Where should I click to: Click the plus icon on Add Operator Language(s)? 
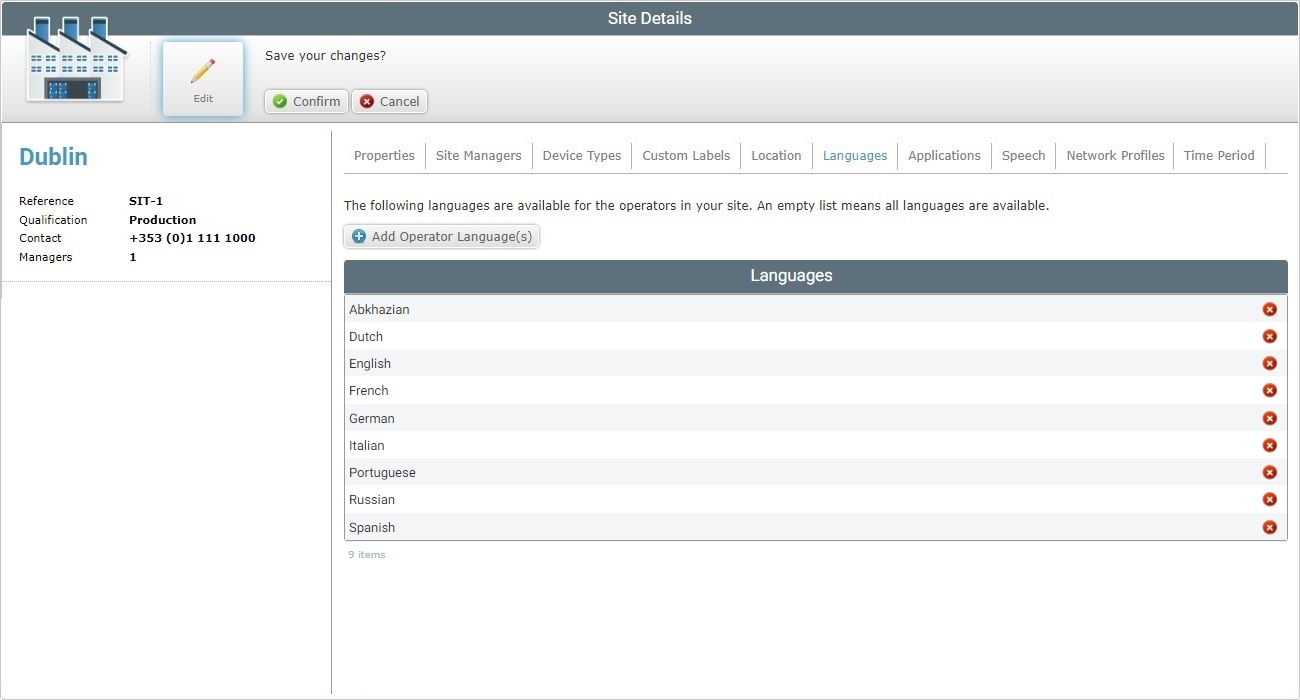click(x=358, y=236)
